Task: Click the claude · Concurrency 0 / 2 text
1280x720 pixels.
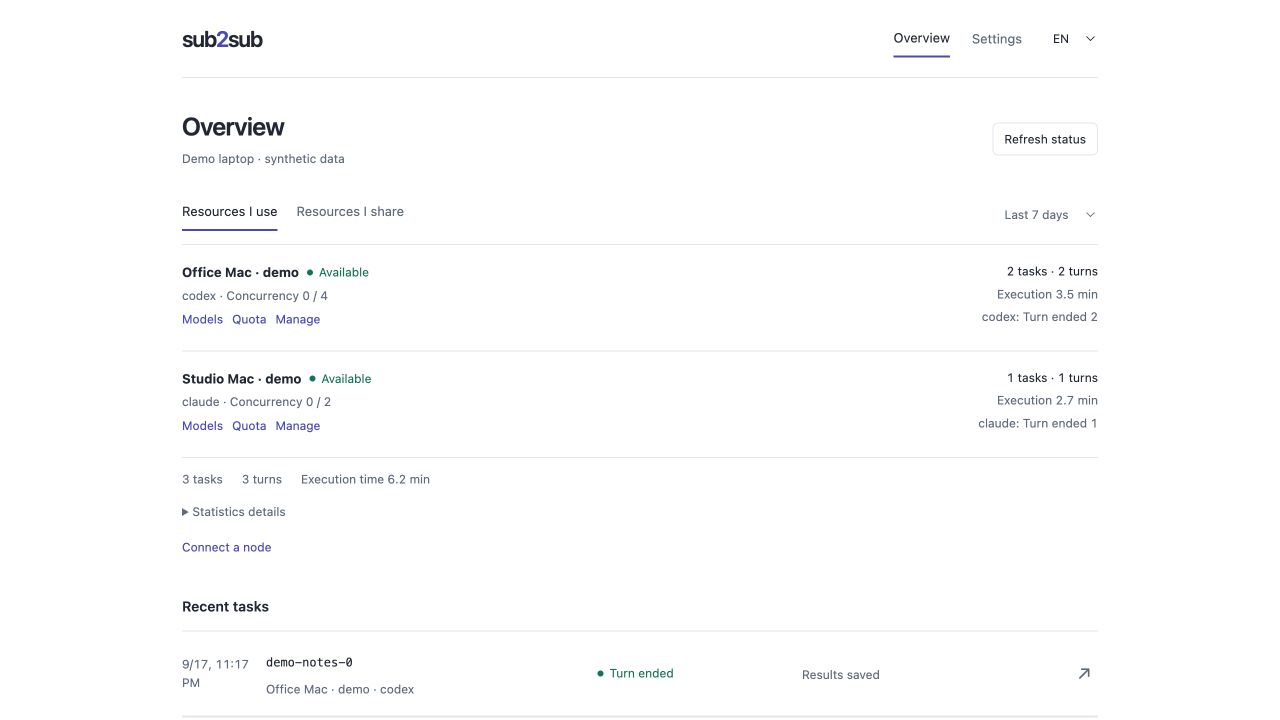Action: 256,402
